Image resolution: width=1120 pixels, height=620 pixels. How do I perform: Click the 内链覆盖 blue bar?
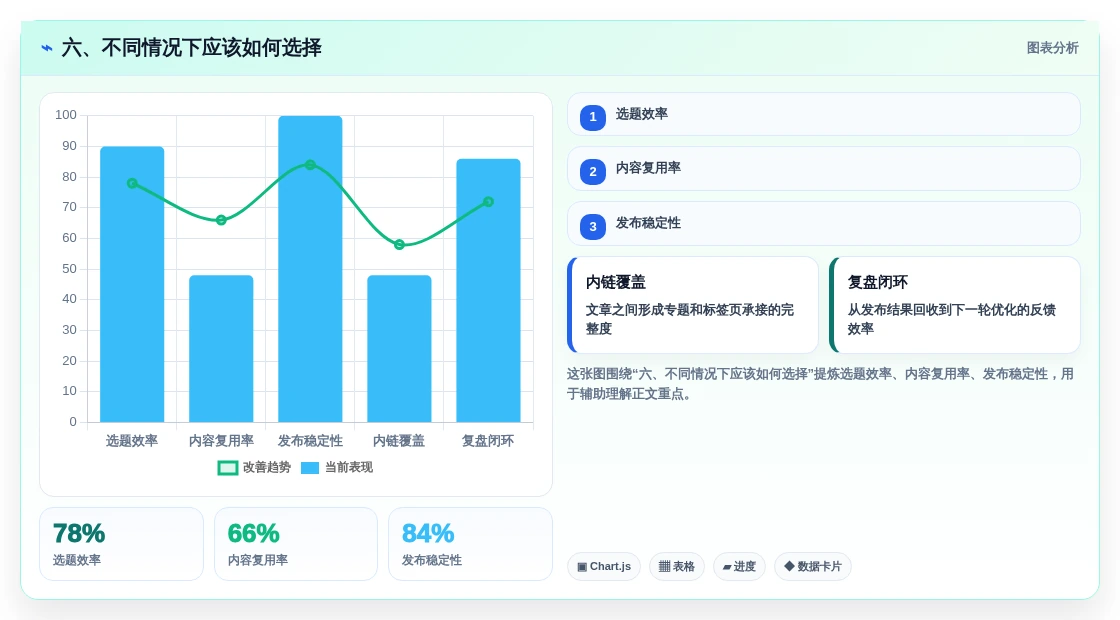click(x=399, y=349)
